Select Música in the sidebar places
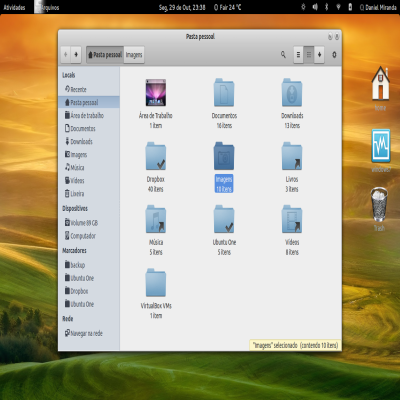This screenshot has height=400, width=400. [x=89, y=167]
